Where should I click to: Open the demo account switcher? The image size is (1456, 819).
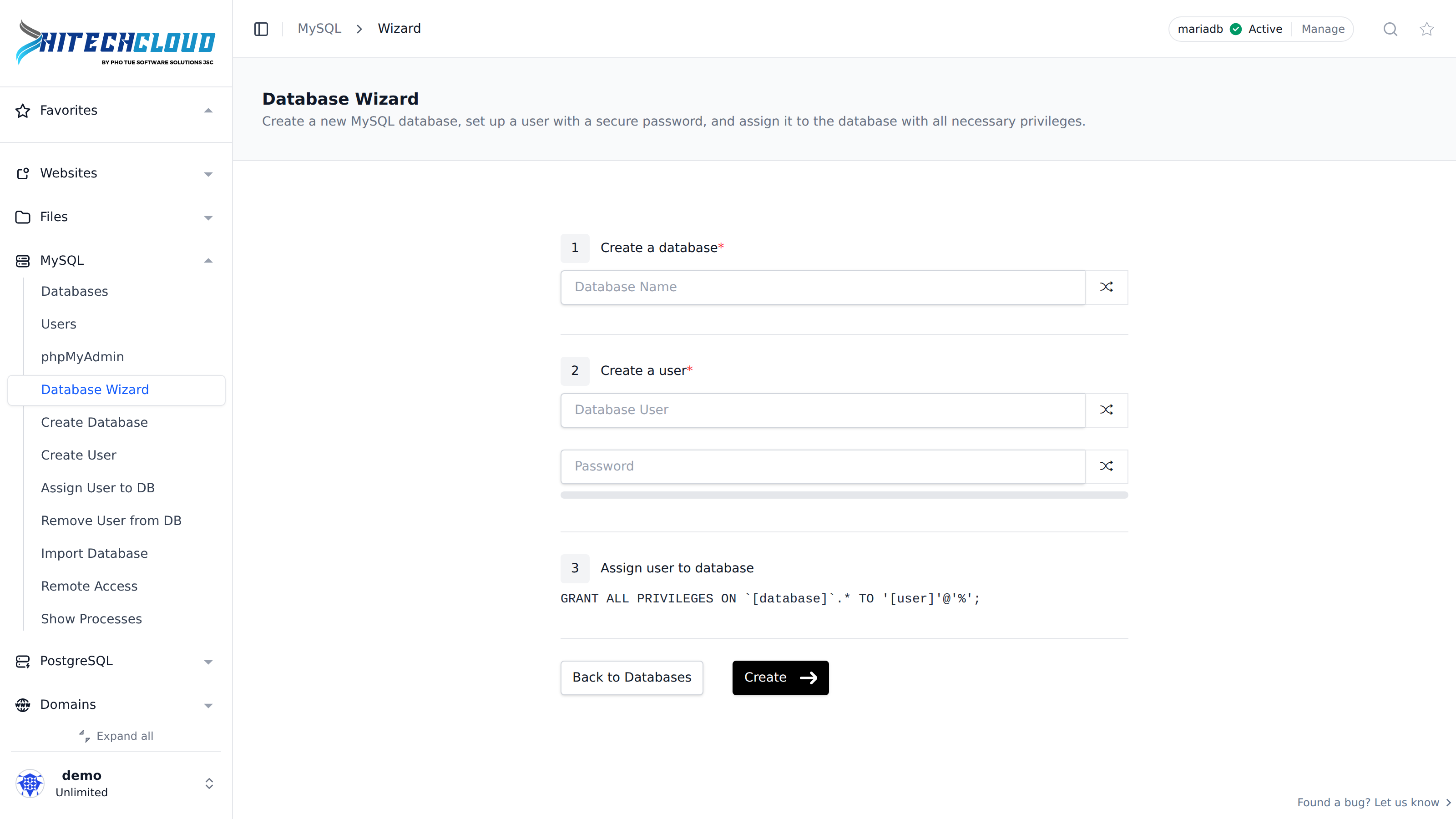click(x=208, y=784)
